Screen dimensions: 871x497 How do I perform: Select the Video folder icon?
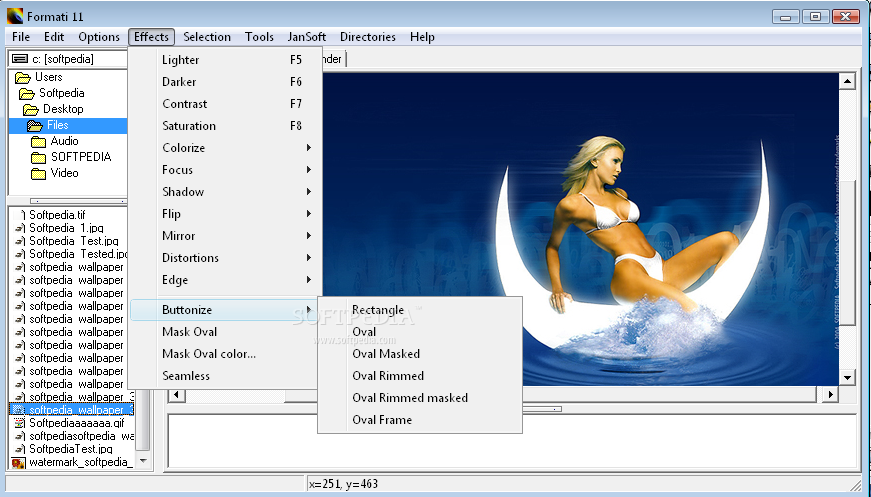38,174
